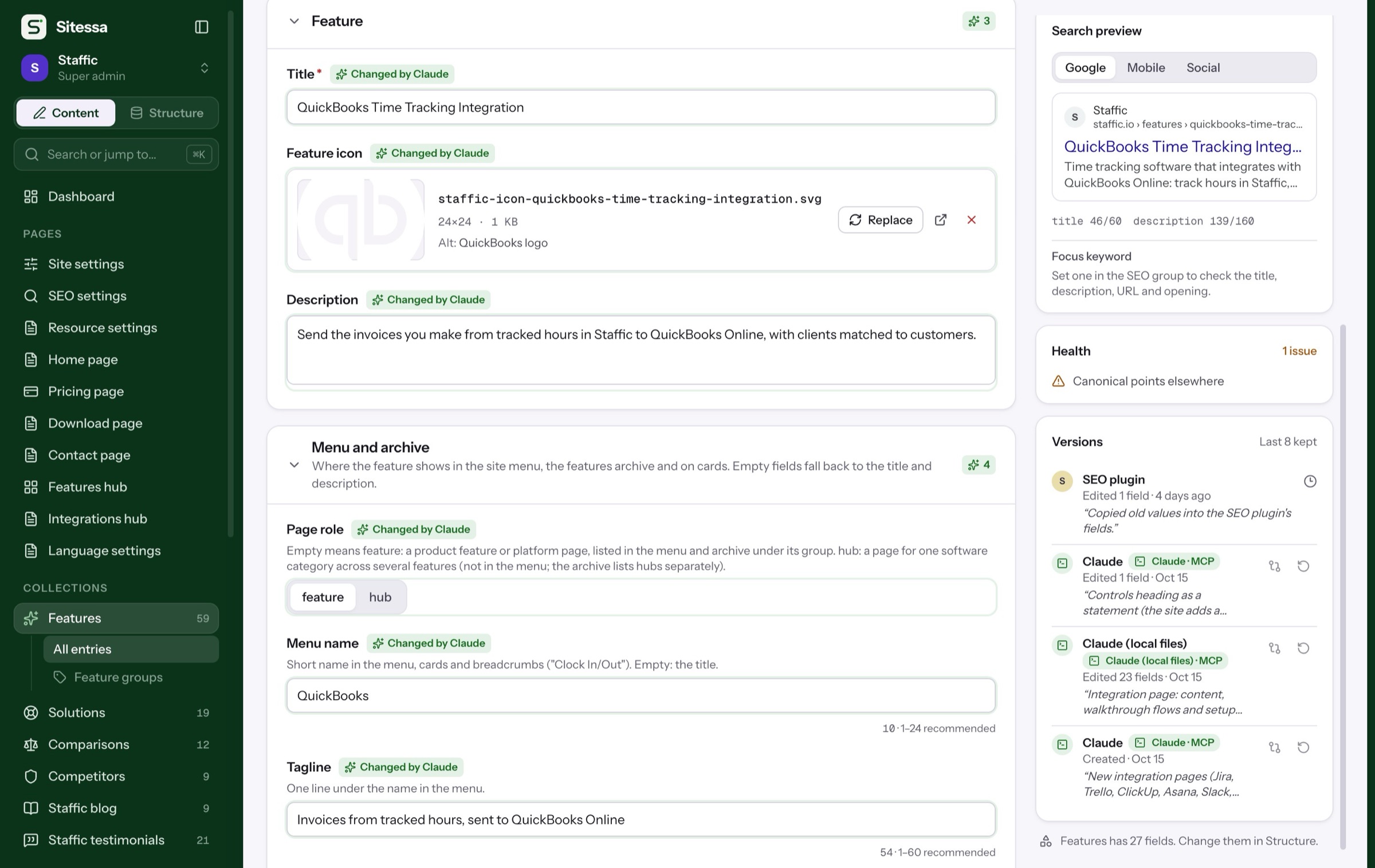The width and height of the screenshot is (1375, 868).
Task: Open the Staffic blog collection
Action: [116, 808]
